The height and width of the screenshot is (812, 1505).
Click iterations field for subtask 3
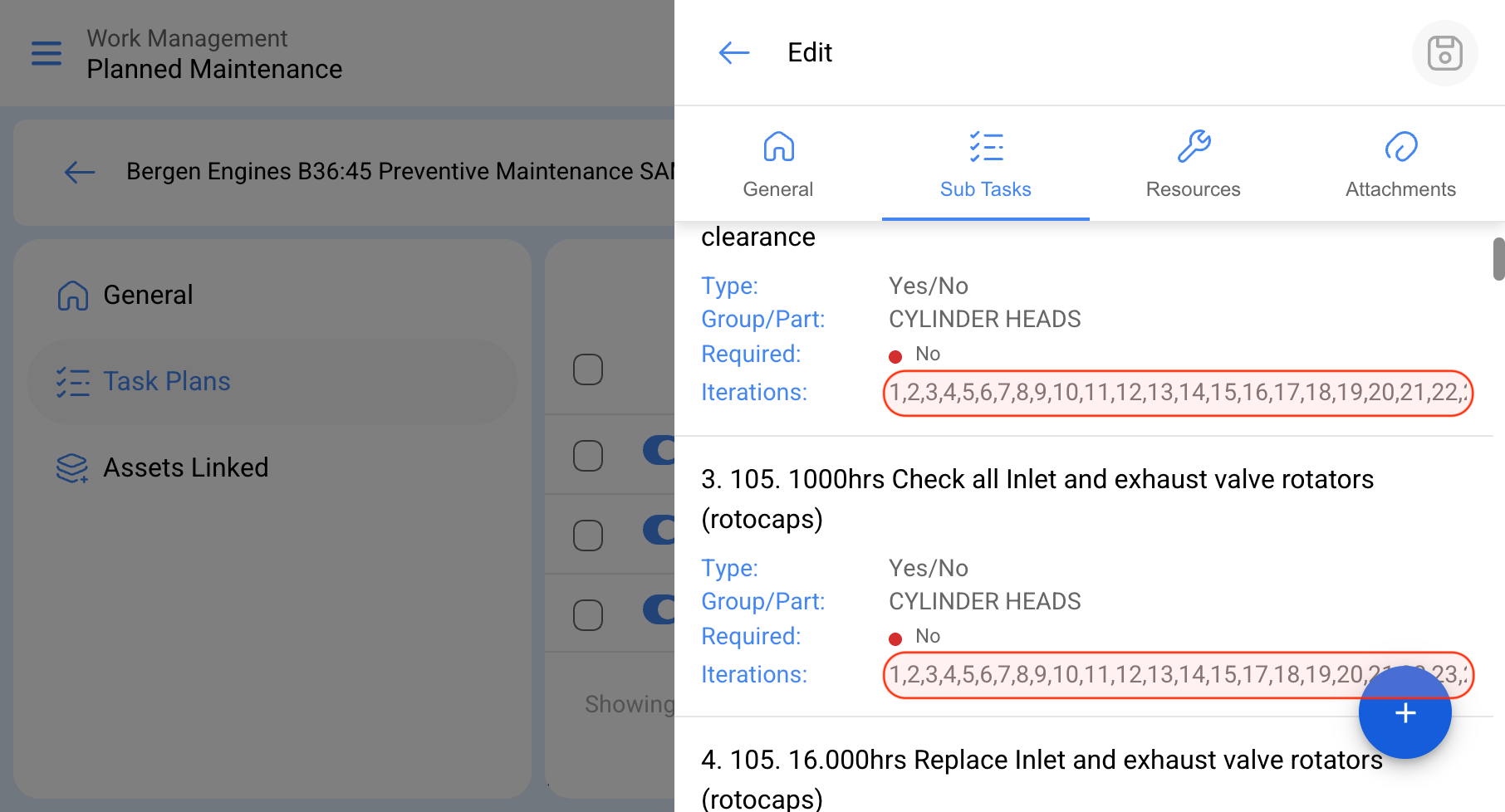(1178, 675)
